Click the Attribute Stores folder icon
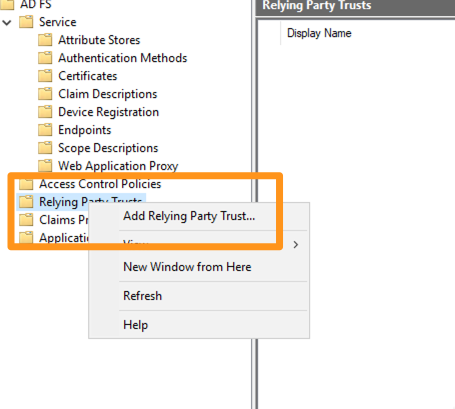The image size is (455, 409). pyautogui.click(x=45, y=40)
